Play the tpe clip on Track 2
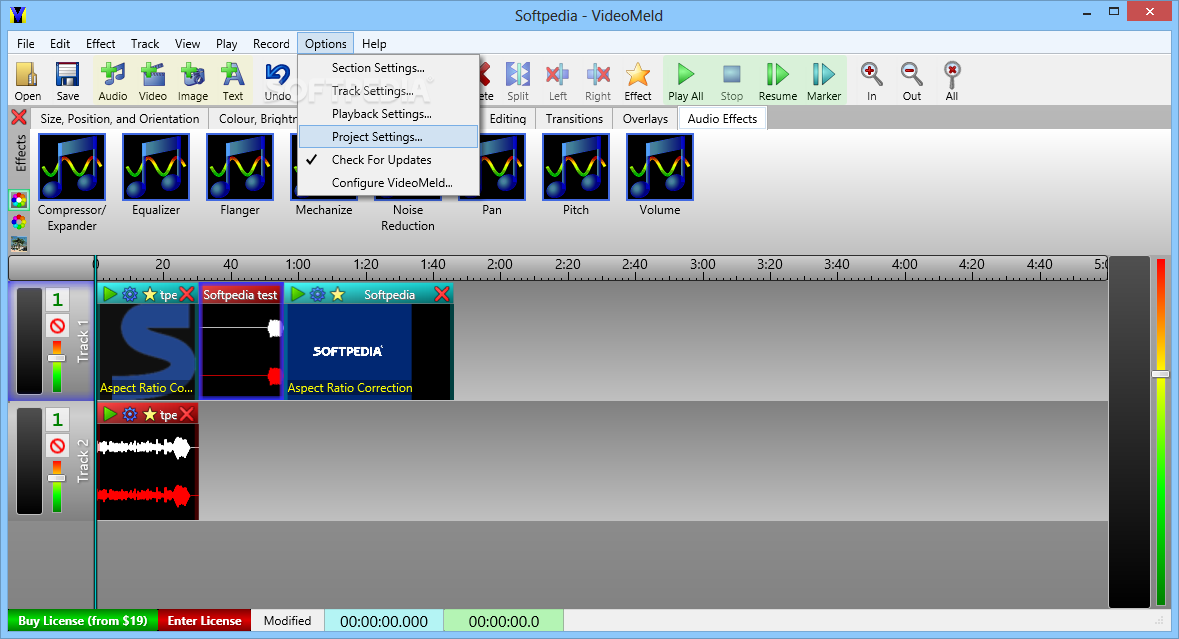The image size is (1179, 639). click(110, 414)
